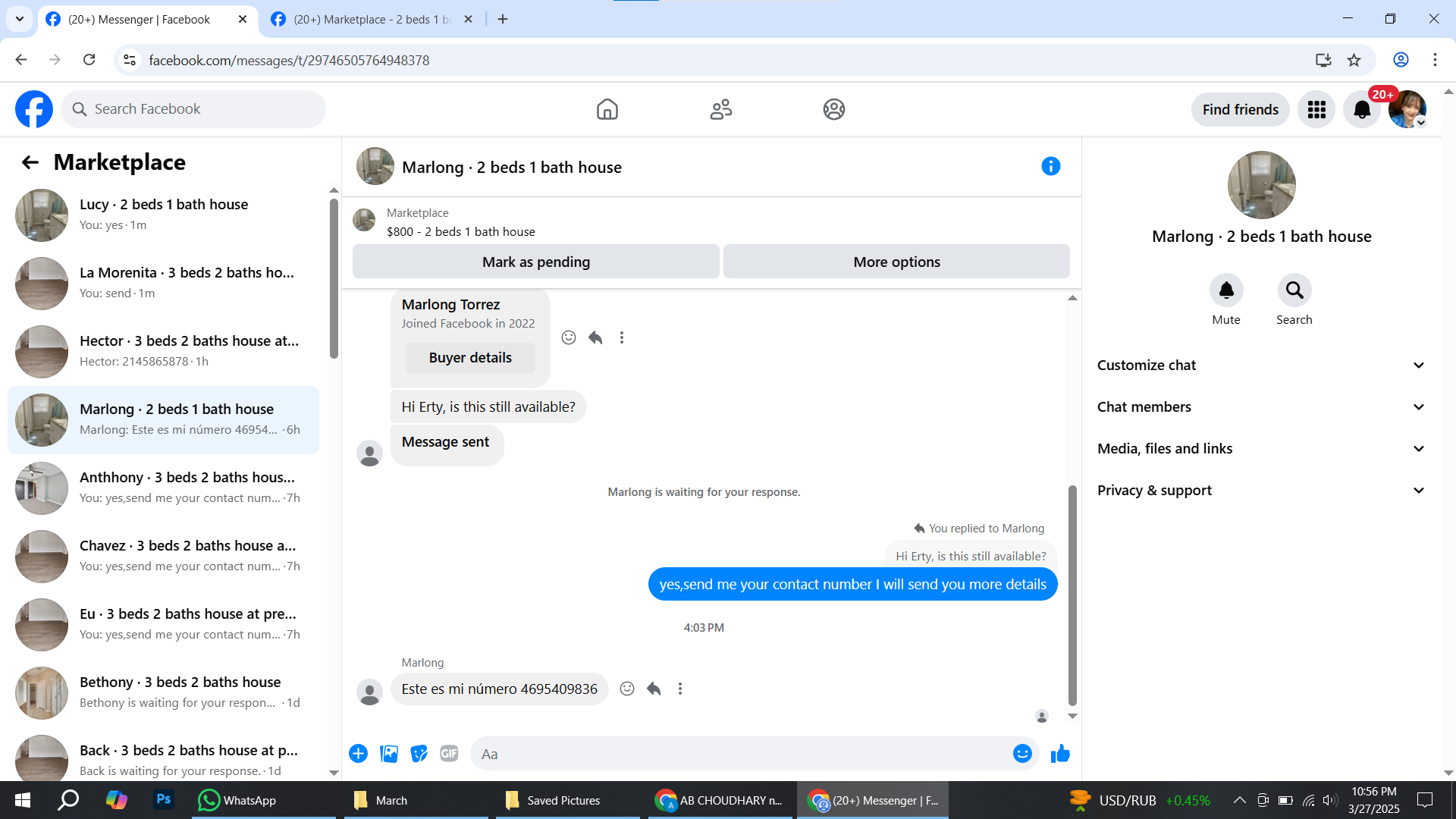Open Eu 3 beds 2 baths house chat
The height and width of the screenshot is (819, 1456).
[x=164, y=625]
